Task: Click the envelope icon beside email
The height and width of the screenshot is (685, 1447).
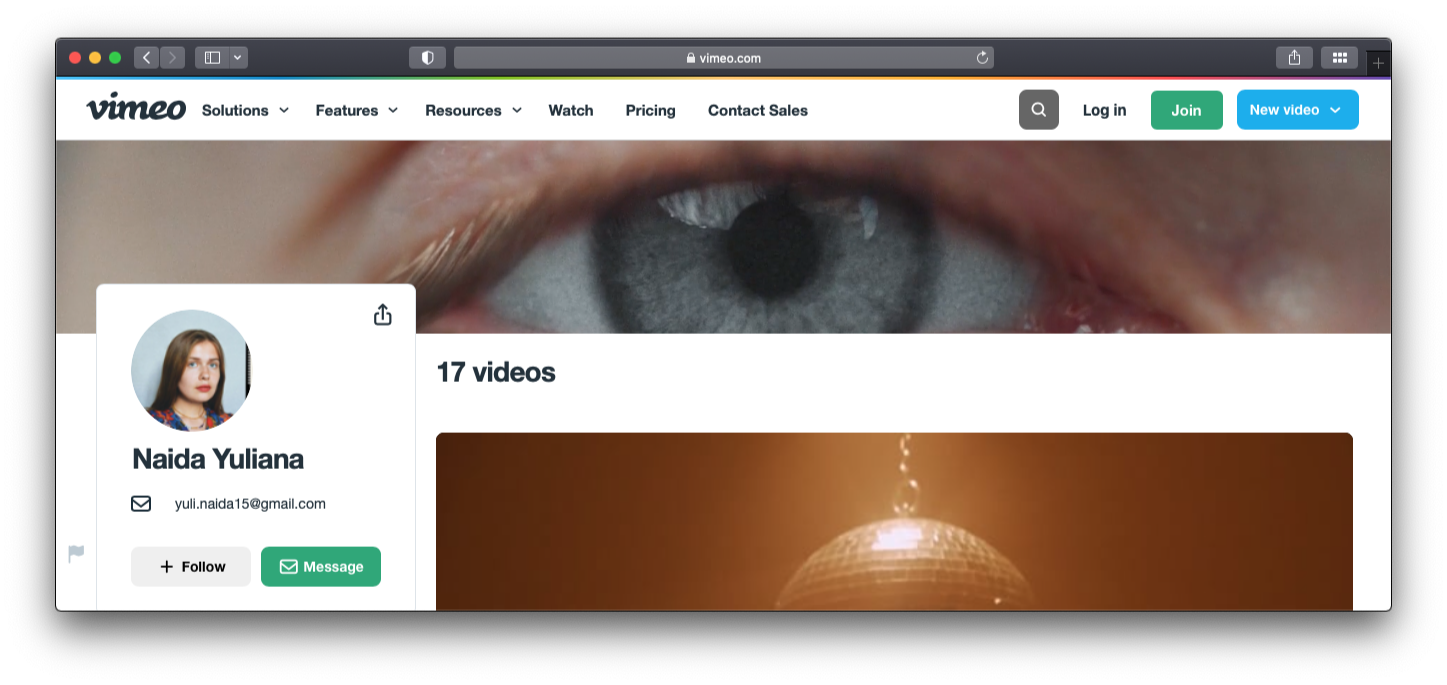Action: pos(141,504)
